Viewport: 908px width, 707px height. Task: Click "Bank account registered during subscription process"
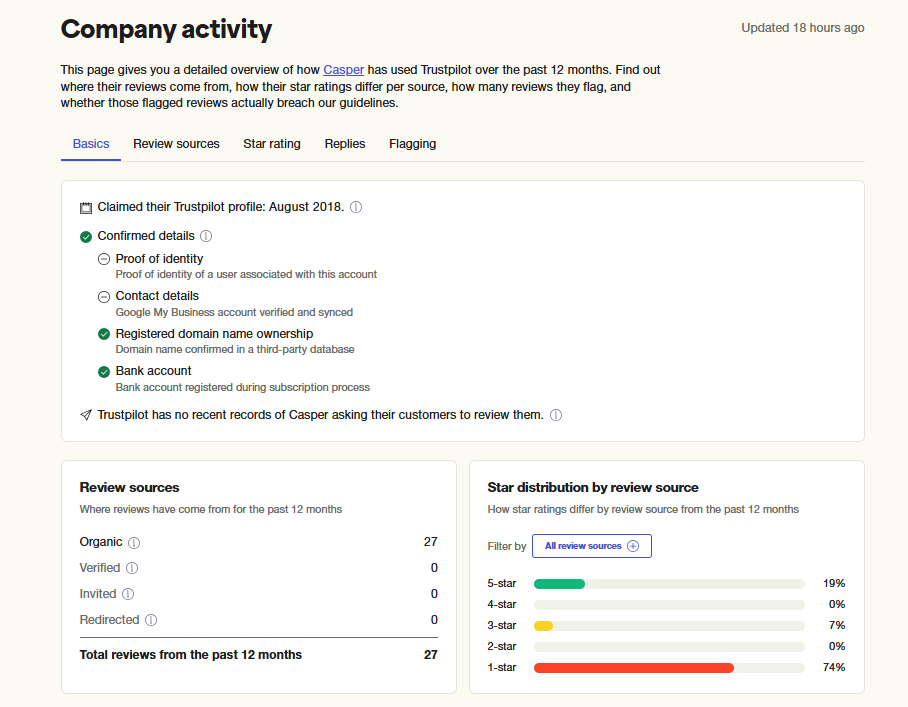242,387
